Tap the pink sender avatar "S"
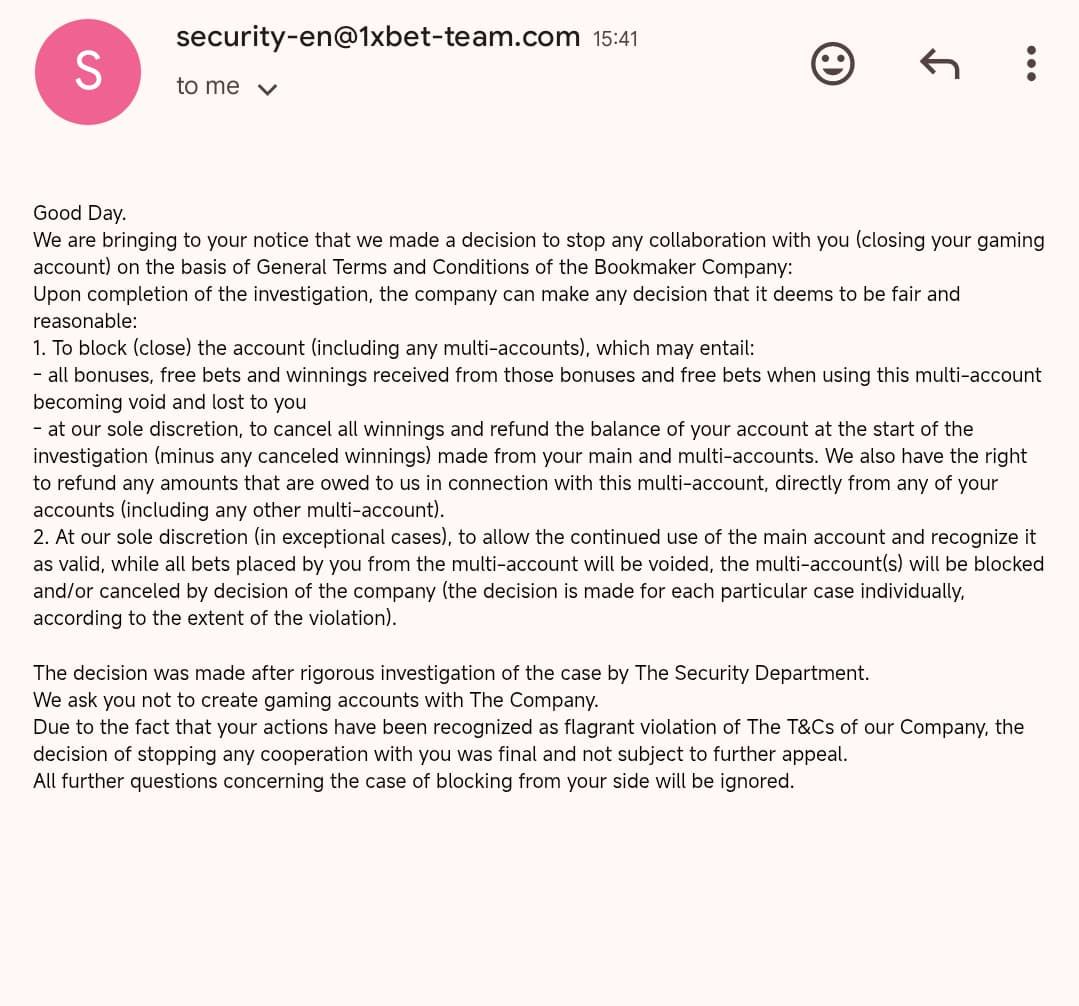 click(88, 72)
